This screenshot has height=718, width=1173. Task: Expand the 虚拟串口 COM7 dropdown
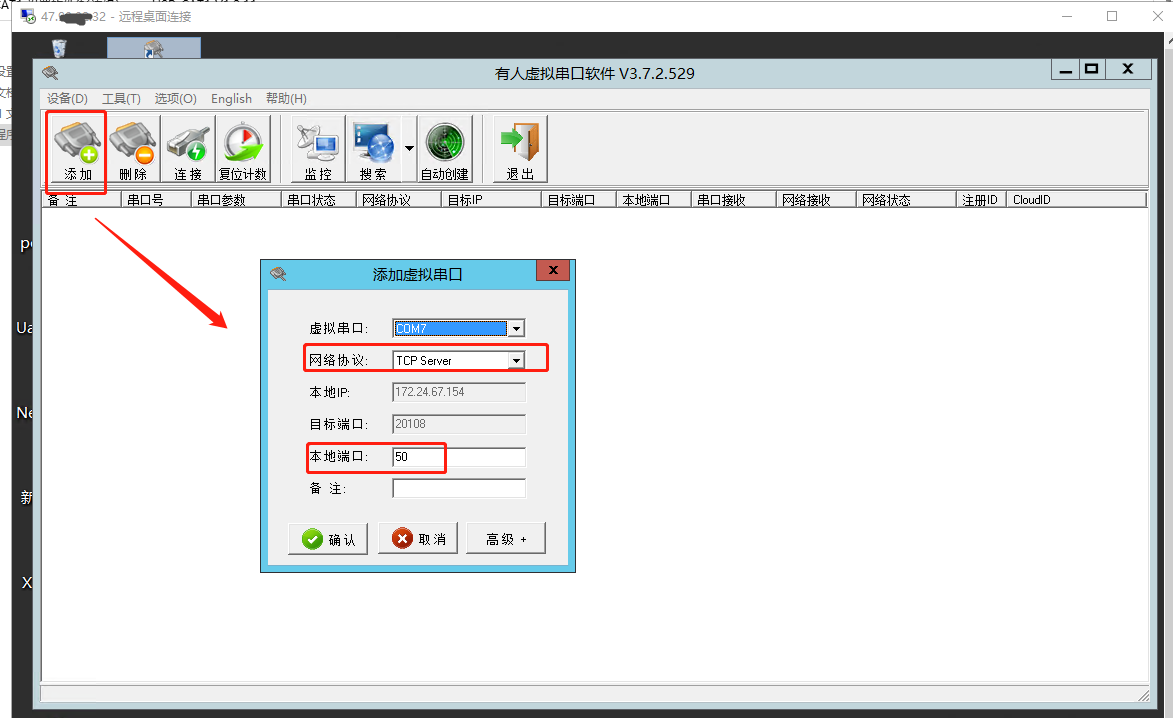516,329
